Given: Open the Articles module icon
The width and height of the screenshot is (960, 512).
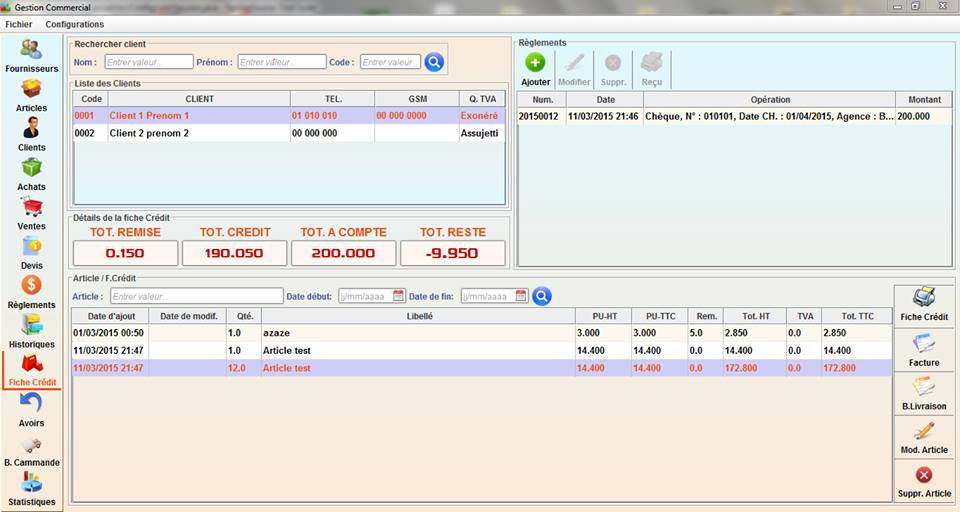Looking at the screenshot, I should click(x=31, y=90).
